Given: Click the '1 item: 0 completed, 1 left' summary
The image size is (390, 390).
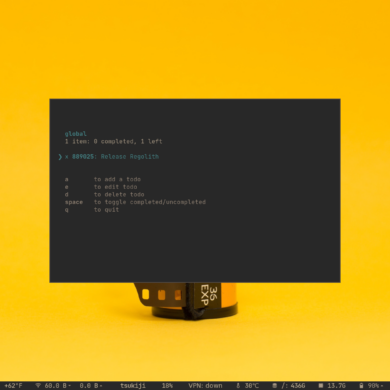Looking at the screenshot, I should click(x=113, y=141).
